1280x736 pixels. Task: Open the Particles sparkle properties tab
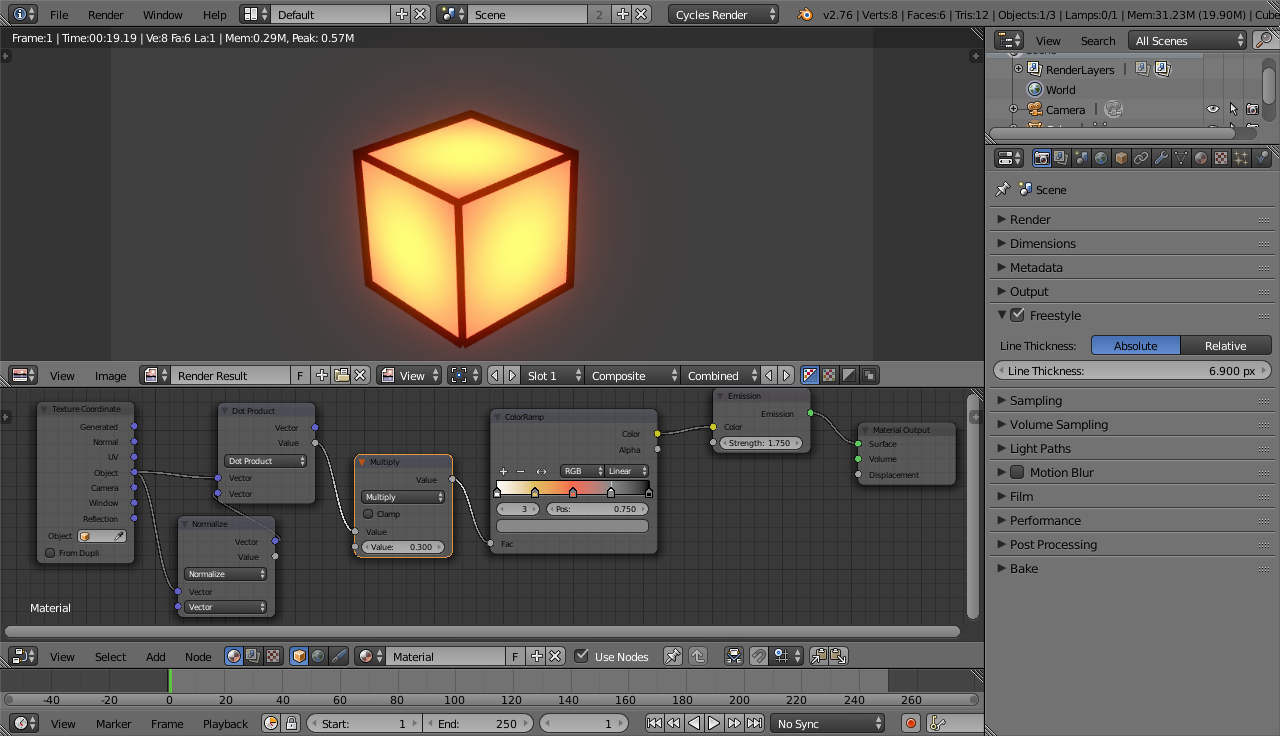click(x=1241, y=158)
